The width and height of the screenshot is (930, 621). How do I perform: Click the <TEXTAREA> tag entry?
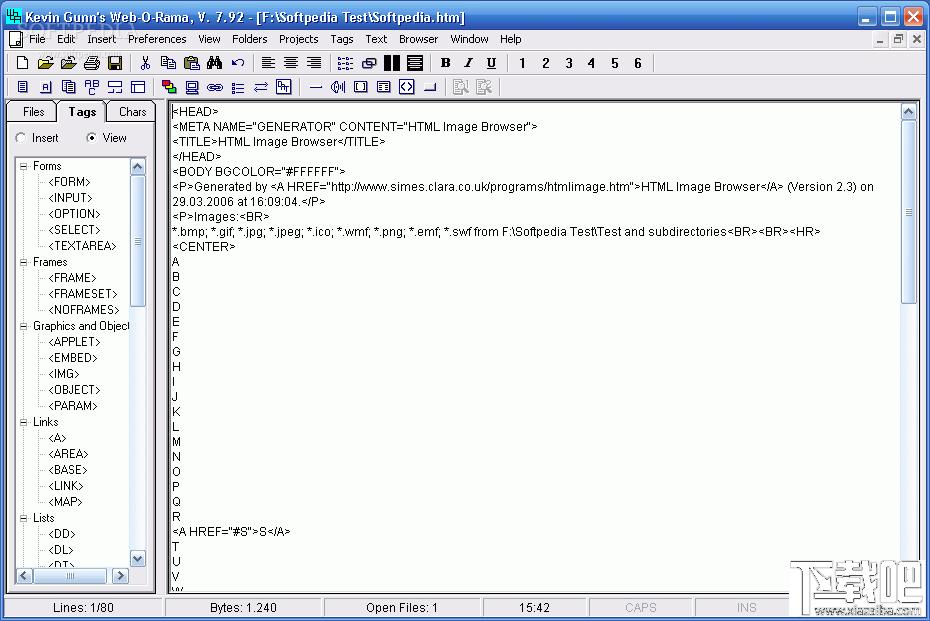[82, 246]
